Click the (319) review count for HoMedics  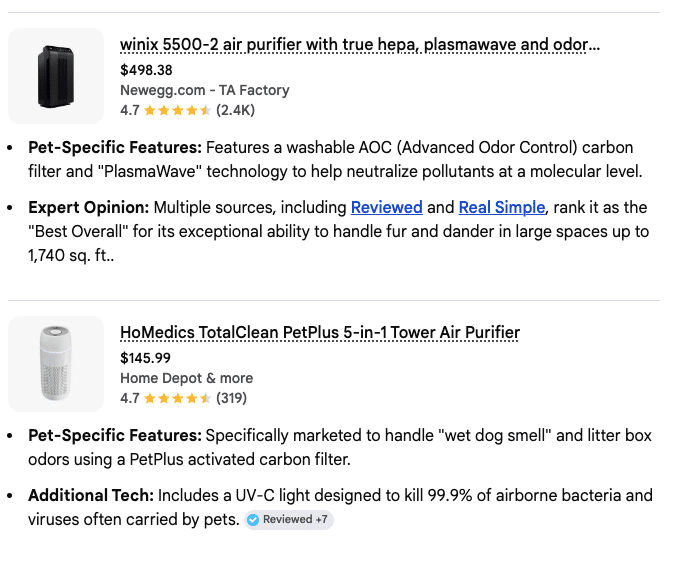(231, 398)
